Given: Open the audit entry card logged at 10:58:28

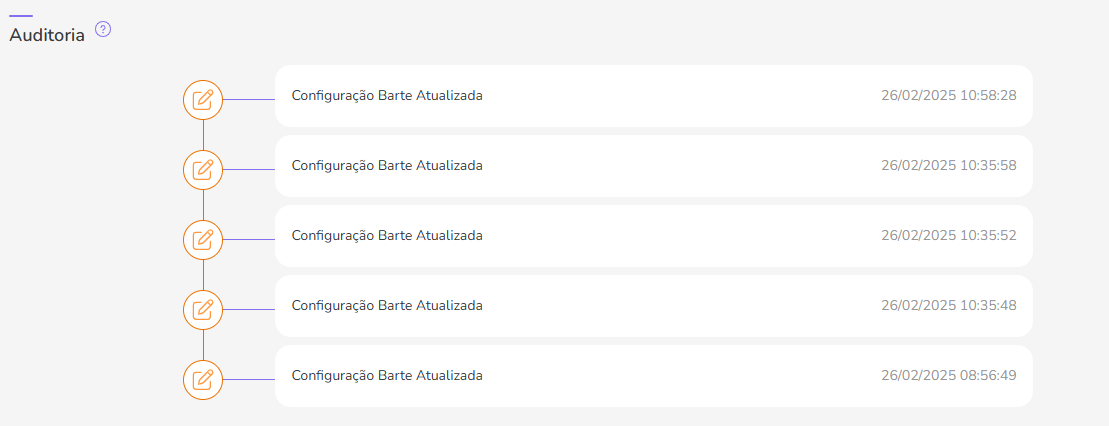Looking at the screenshot, I should point(653,96).
